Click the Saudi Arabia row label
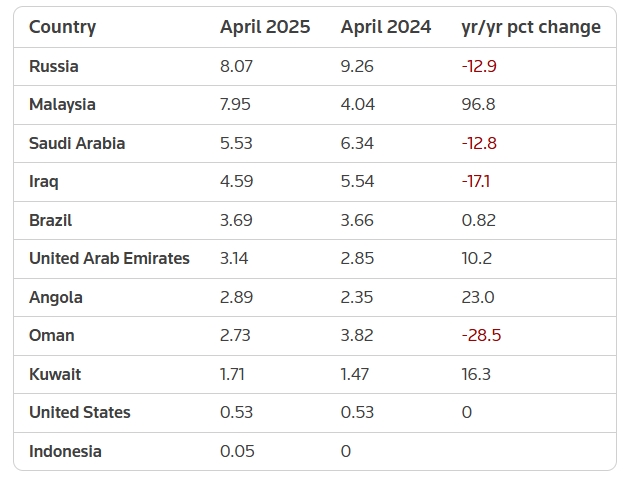Viewport: 628px width, 478px height. (77, 143)
